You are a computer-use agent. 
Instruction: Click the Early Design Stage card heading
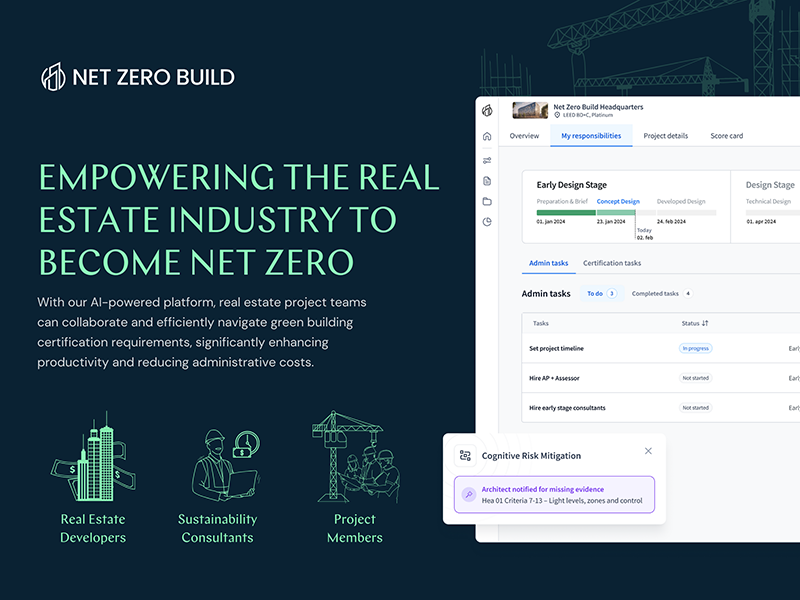point(571,185)
